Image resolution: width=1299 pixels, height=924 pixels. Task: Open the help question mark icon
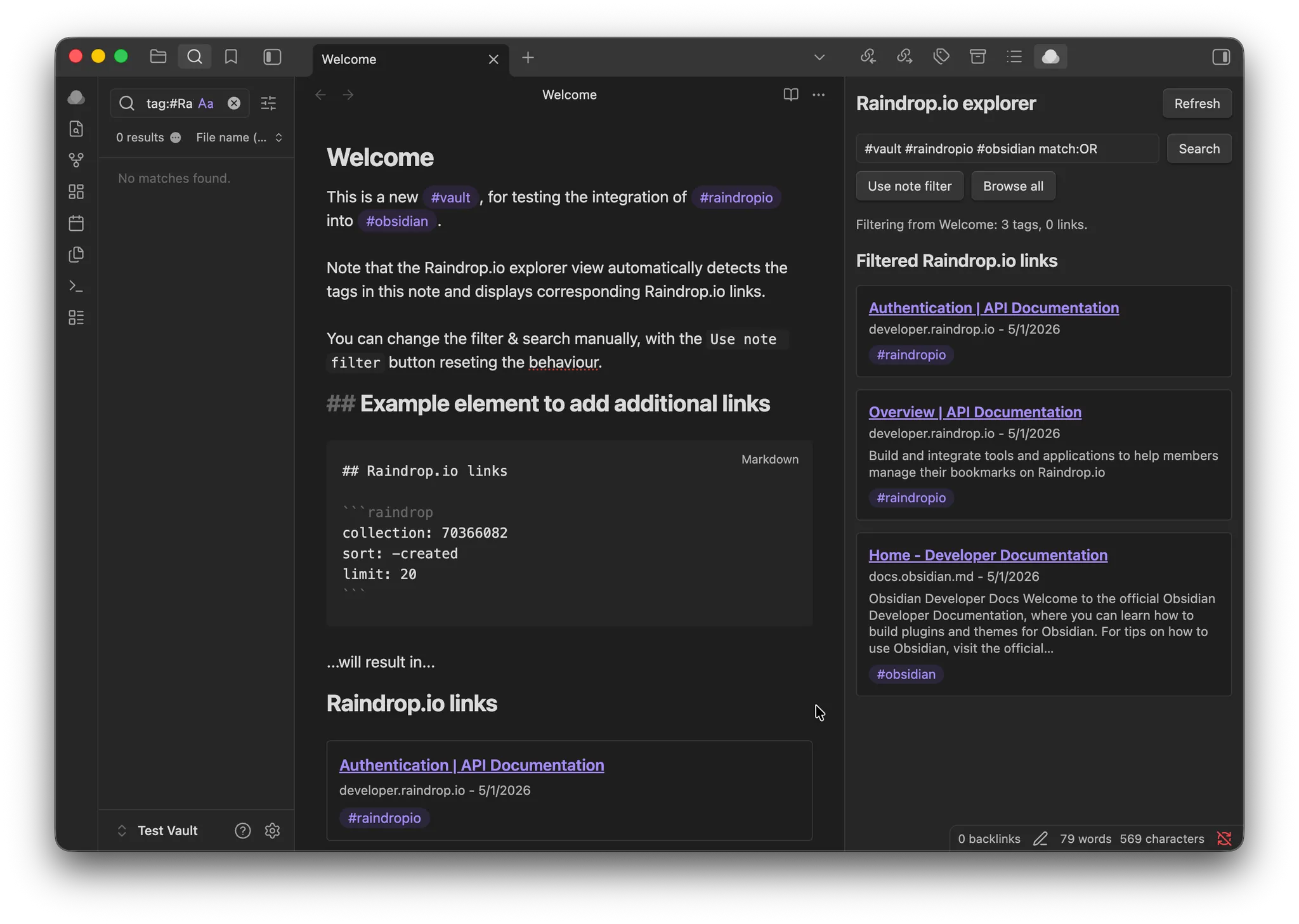[242, 831]
